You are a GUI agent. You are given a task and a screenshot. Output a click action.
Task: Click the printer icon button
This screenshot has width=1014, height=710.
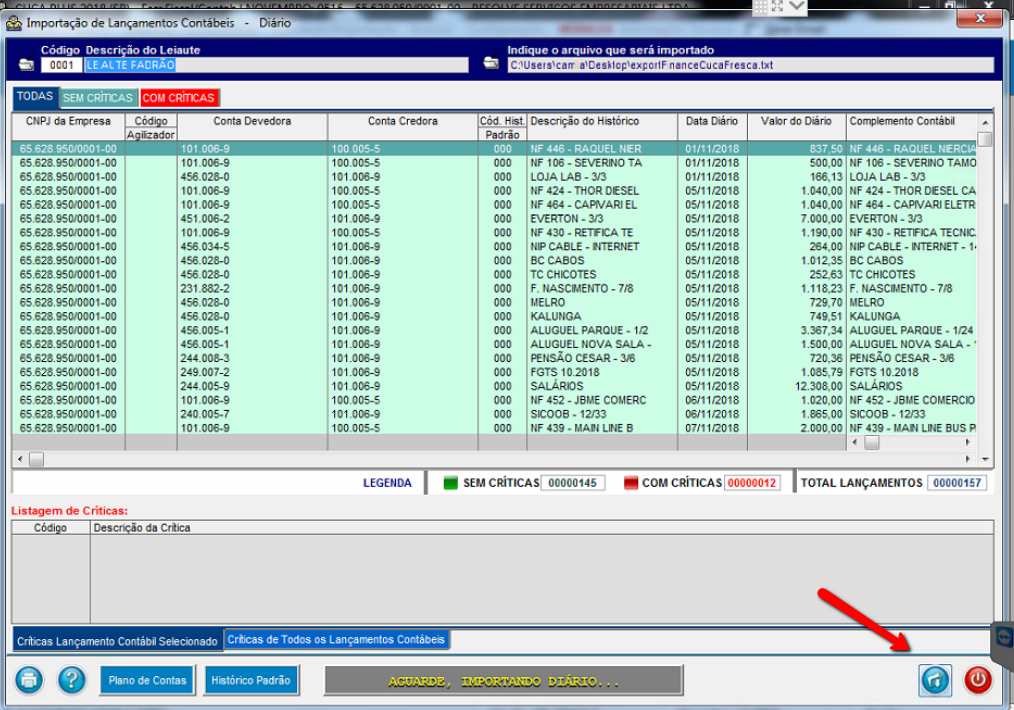point(29,680)
